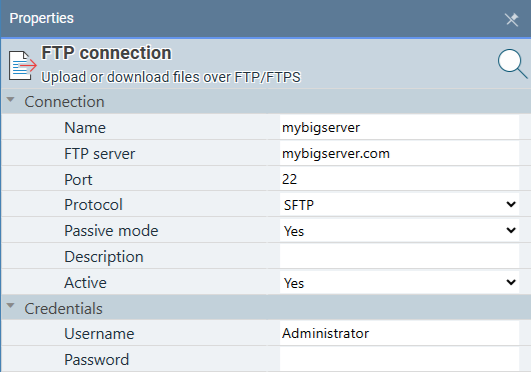Click the pin icon in Properties header

512,19
